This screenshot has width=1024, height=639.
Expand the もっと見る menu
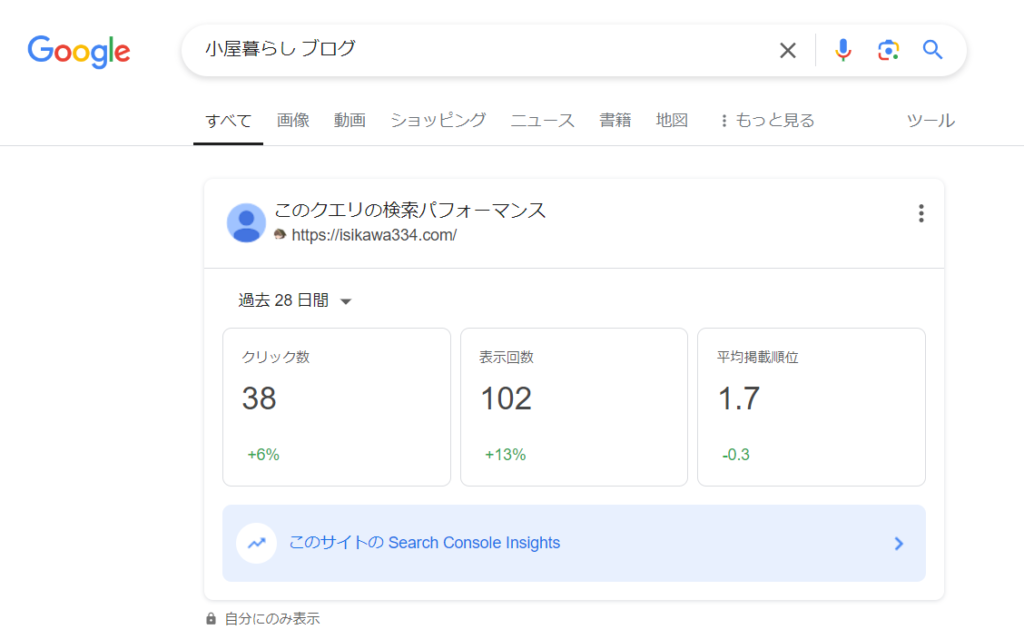[767, 120]
